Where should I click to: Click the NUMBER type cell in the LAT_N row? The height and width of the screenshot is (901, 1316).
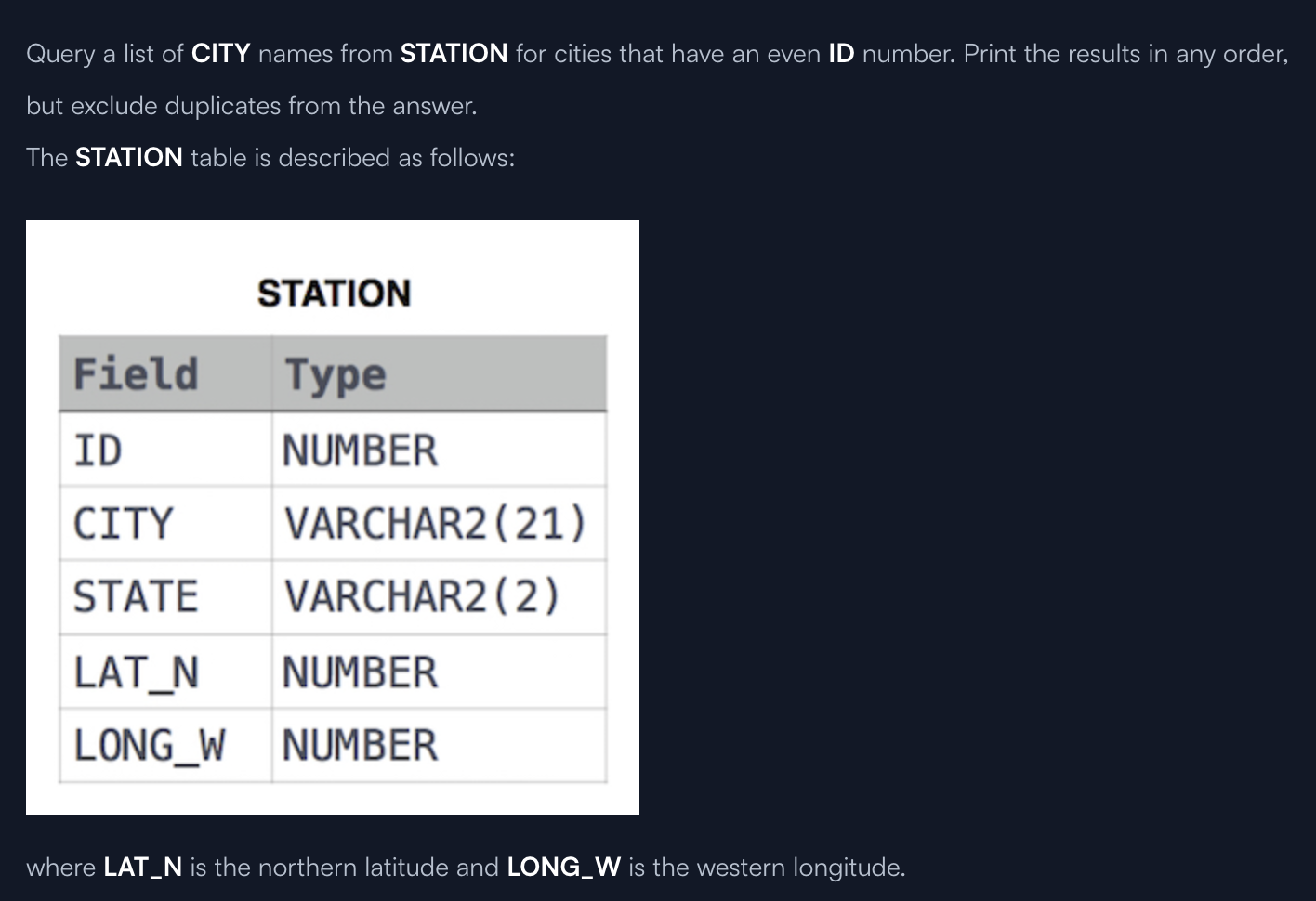coord(360,672)
